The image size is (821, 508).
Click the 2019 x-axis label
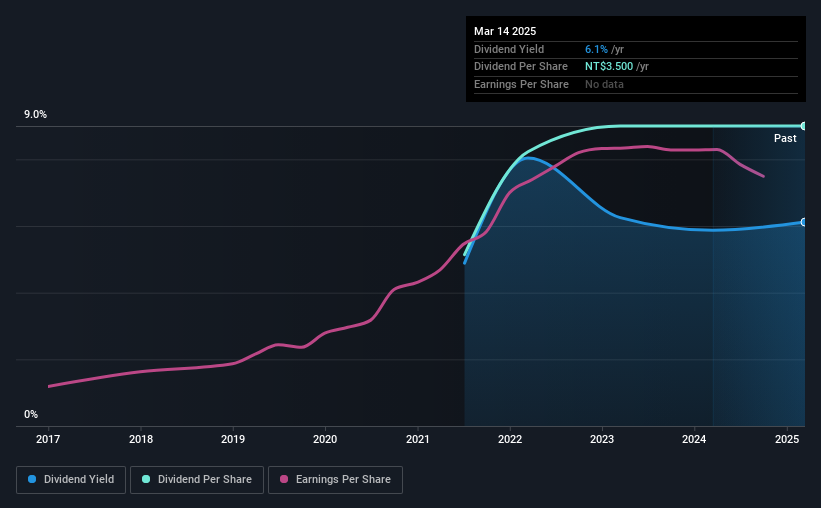coord(233,439)
